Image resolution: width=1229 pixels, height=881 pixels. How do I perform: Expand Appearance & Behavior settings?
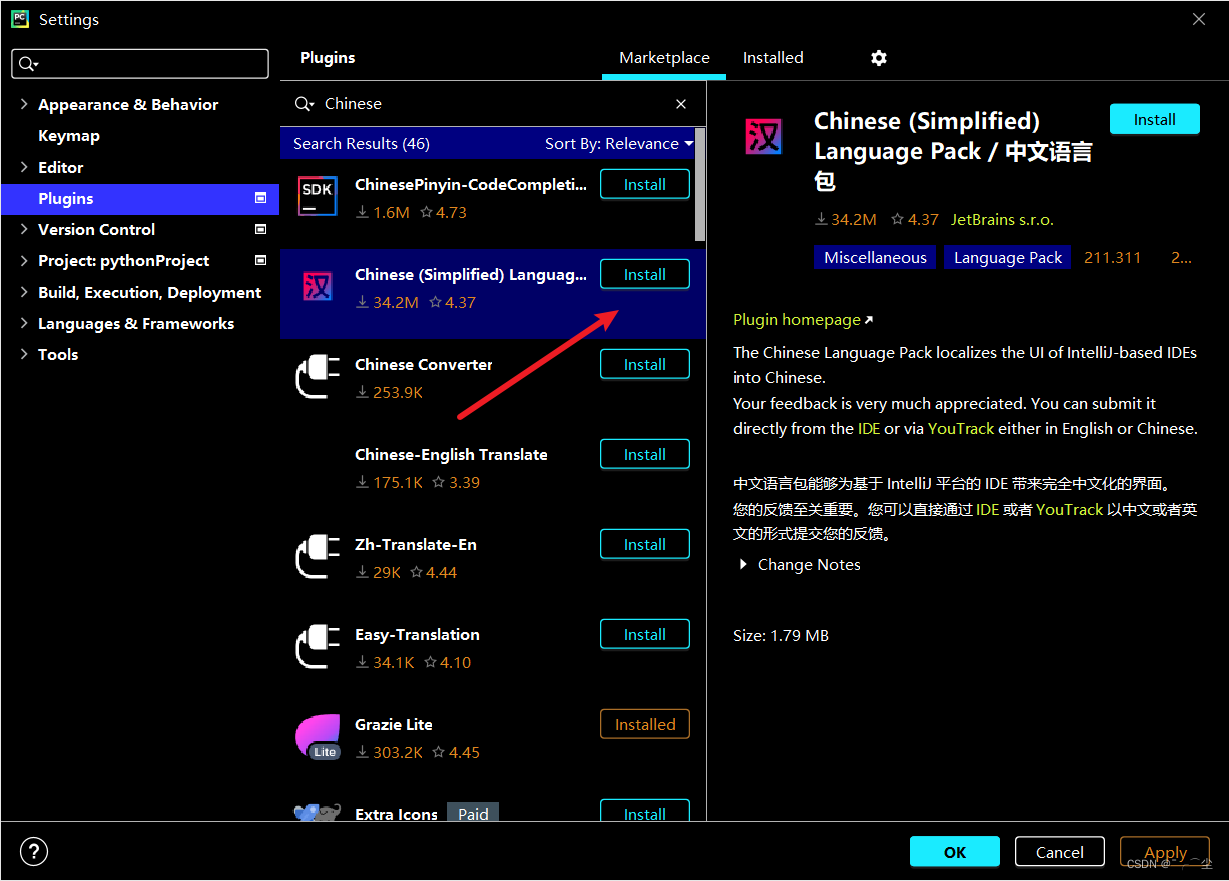[x=25, y=104]
